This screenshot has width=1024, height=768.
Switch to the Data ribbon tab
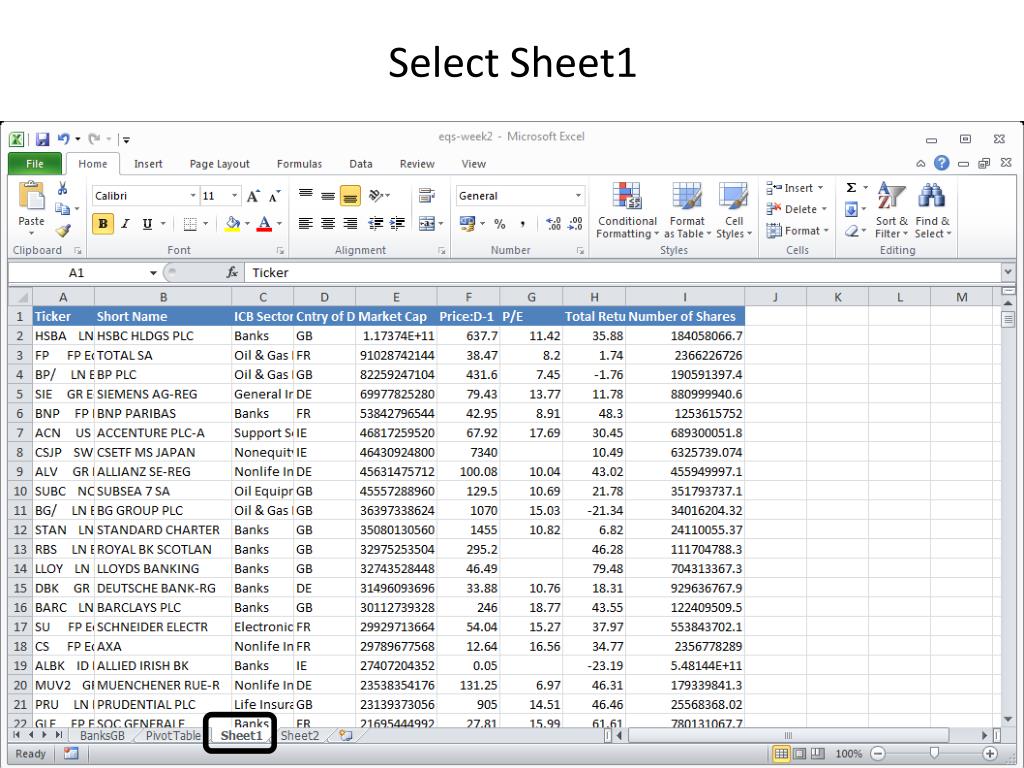(360, 164)
